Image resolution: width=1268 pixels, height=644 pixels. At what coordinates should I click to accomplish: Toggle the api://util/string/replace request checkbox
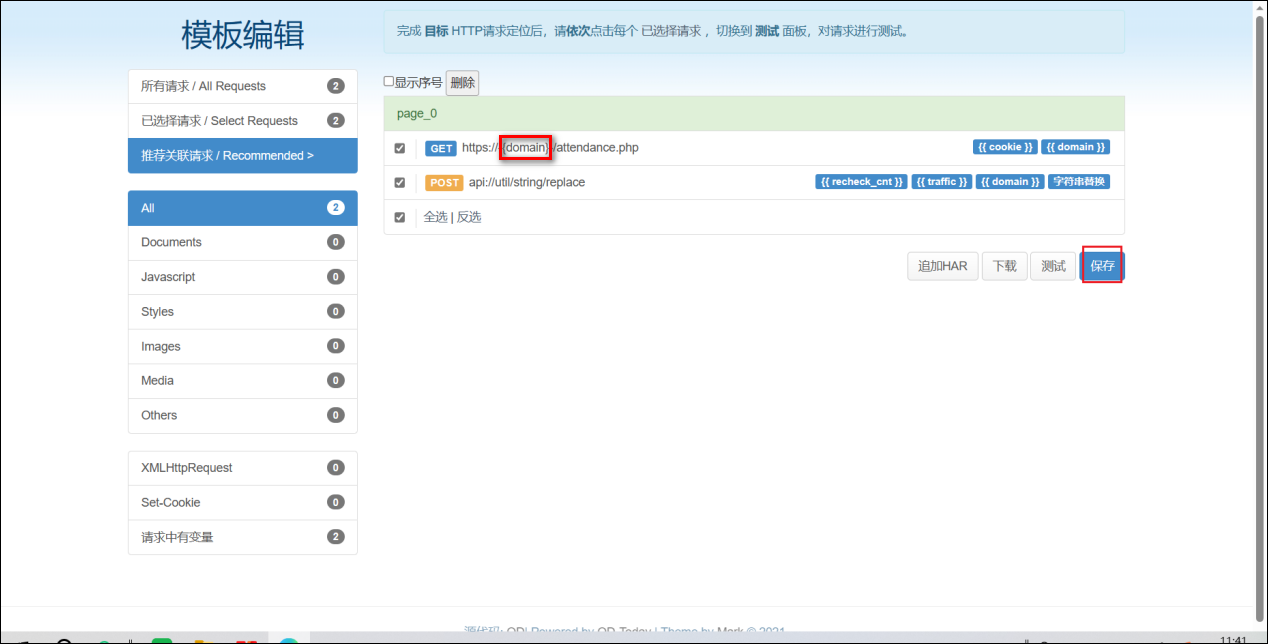(x=400, y=183)
